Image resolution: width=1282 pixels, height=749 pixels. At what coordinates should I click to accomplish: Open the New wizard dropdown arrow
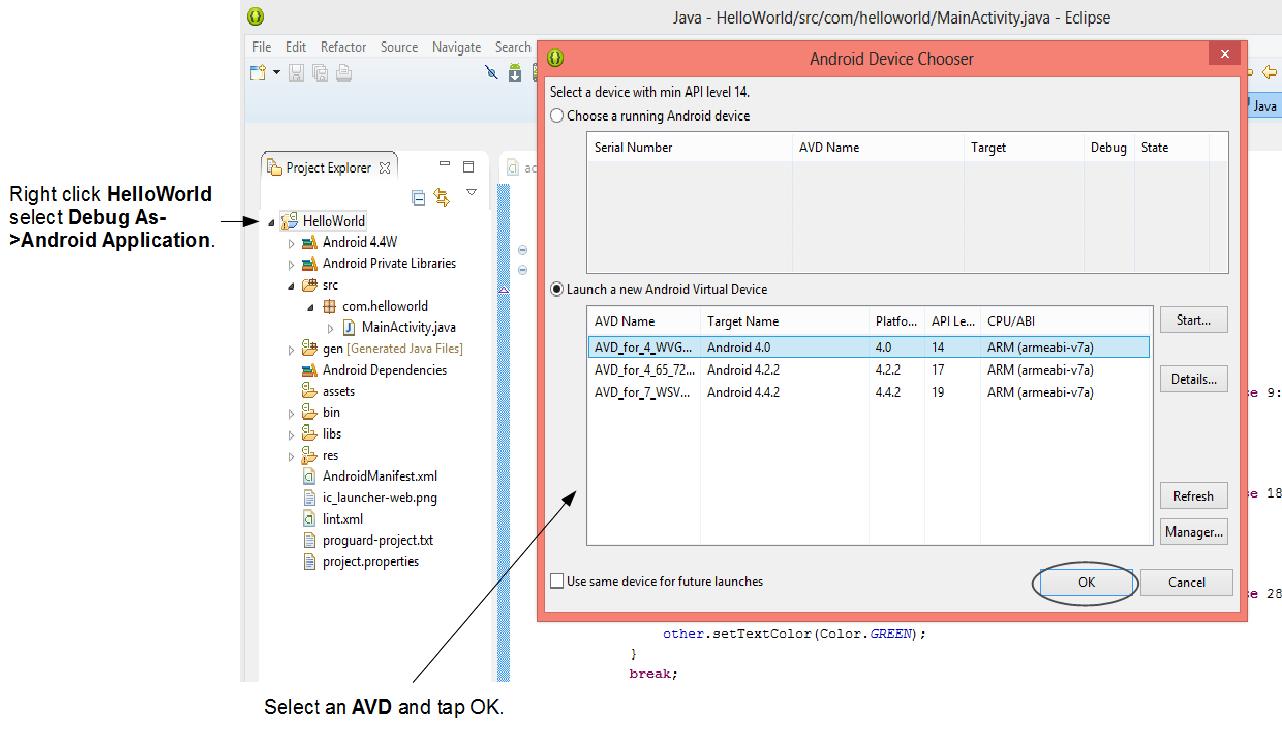277,72
